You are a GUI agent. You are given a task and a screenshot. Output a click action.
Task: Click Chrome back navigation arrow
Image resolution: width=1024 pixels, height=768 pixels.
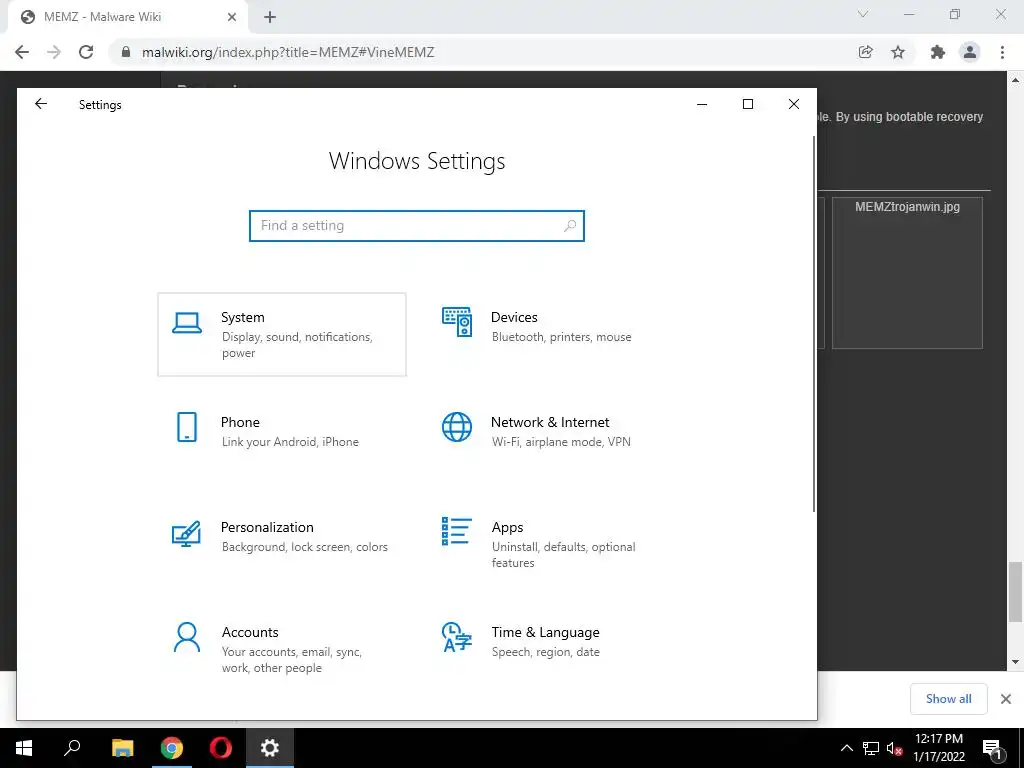point(22,52)
